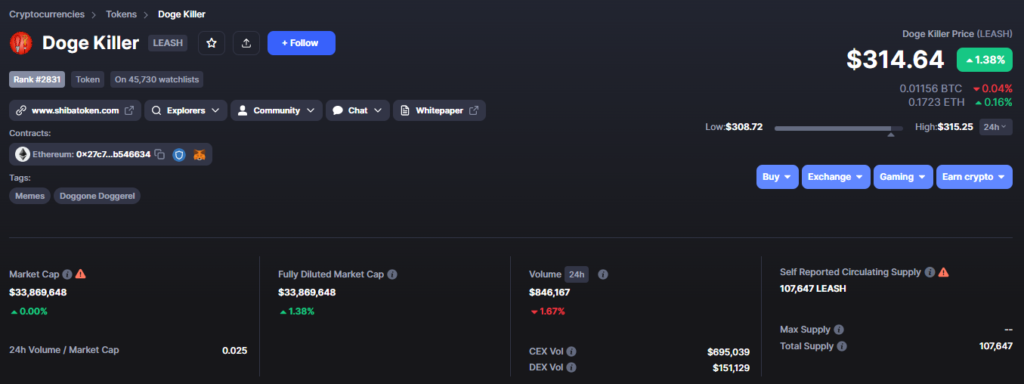Expand the Buy dropdown
Viewport: 1024px width, 384px height.
coord(777,177)
